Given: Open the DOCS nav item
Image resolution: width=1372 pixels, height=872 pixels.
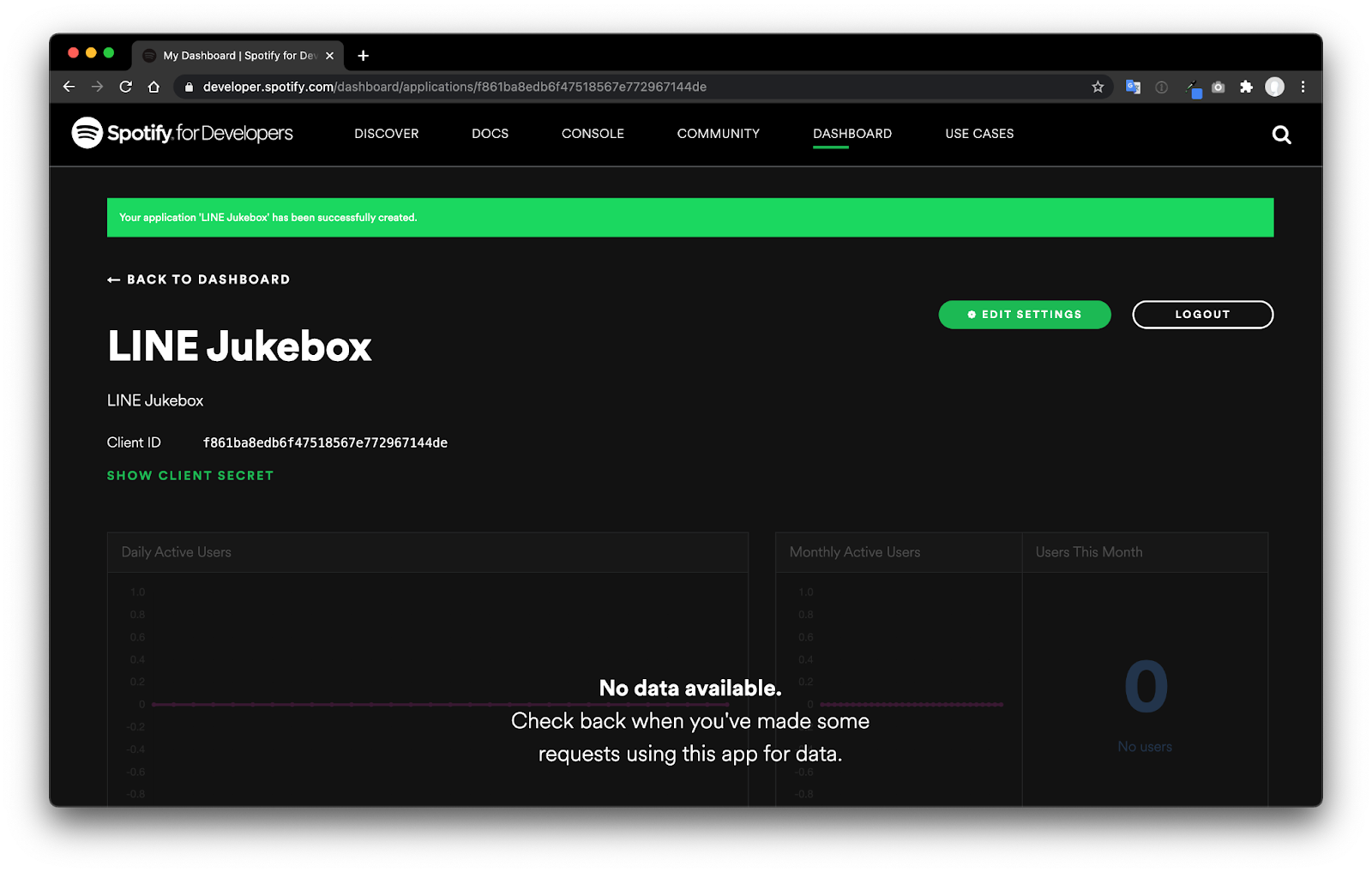Looking at the screenshot, I should tap(490, 134).
